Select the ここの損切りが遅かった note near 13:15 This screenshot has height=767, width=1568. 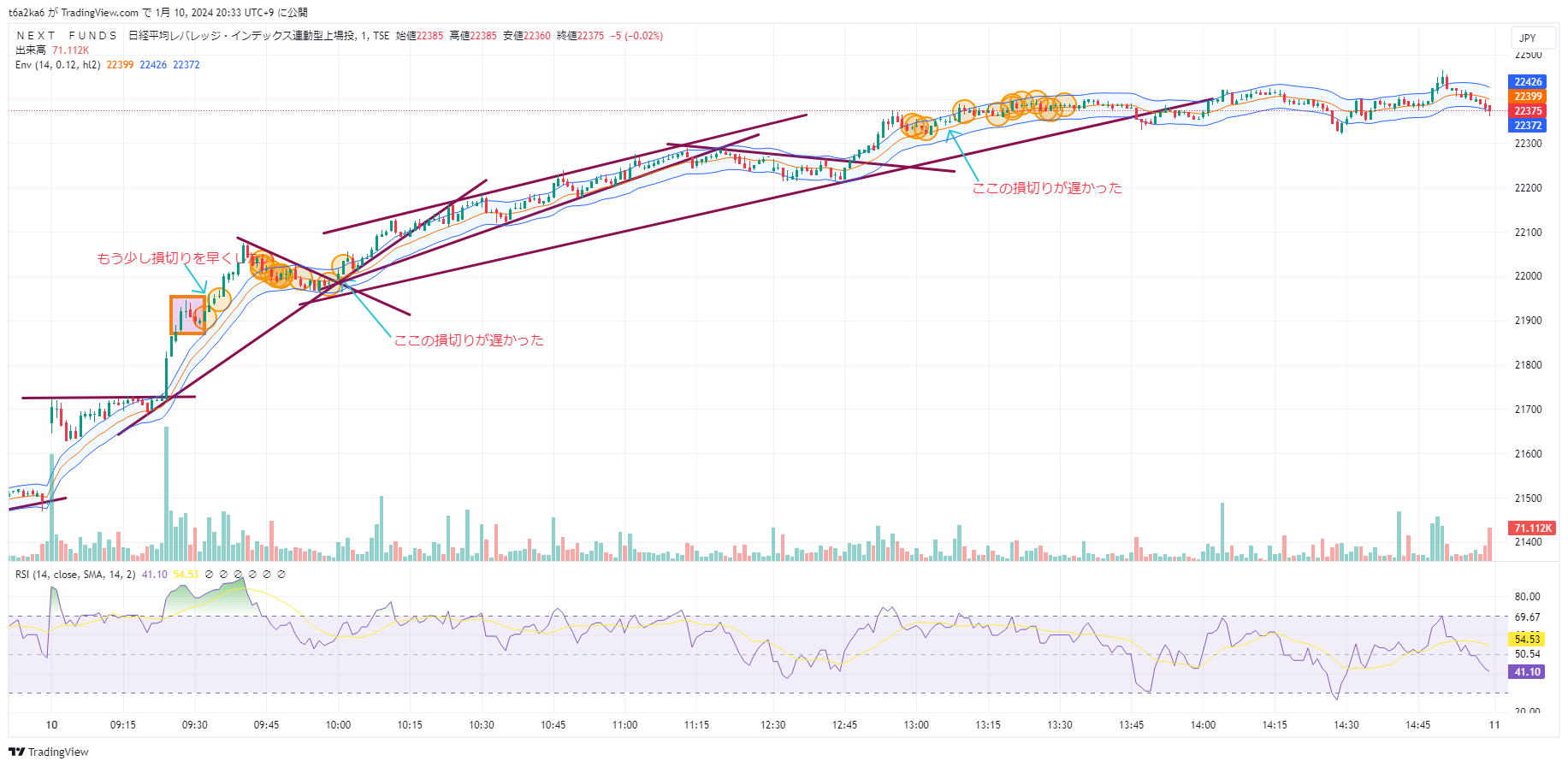[1046, 188]
